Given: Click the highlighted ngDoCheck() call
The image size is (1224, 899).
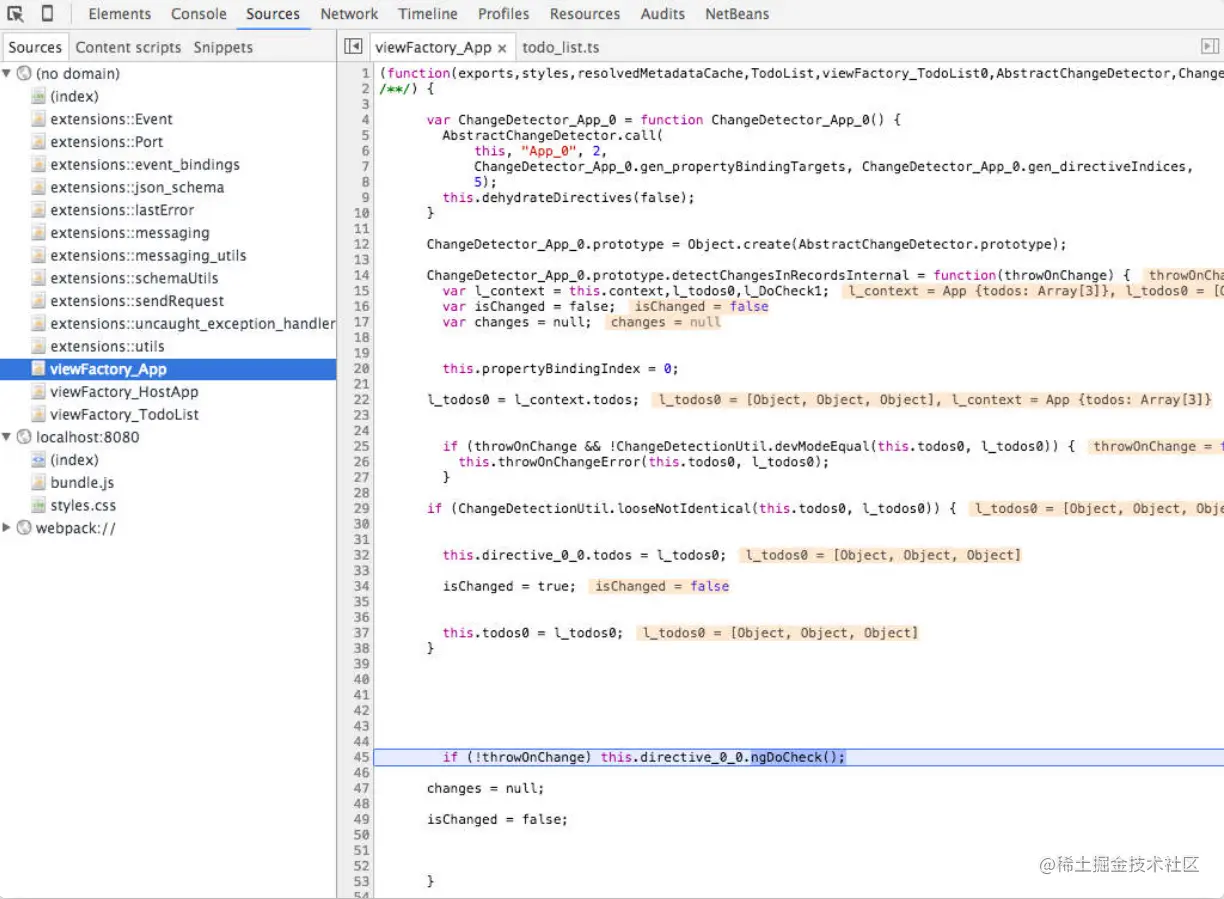Looking at the screenshot, I should pyautogui.click(x=798, y=757).
